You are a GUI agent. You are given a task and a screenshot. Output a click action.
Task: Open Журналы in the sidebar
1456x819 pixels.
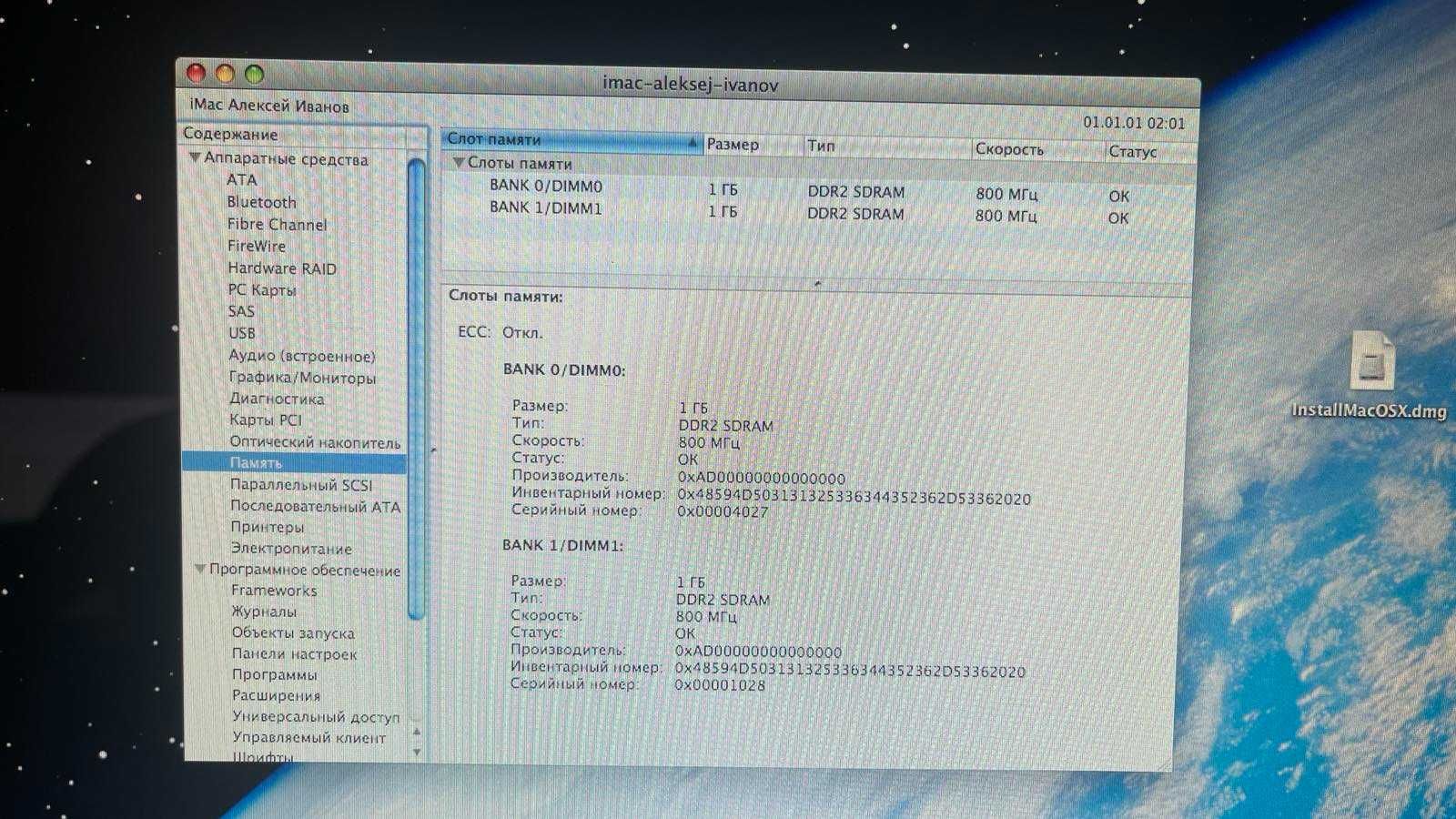coord(264,612)
